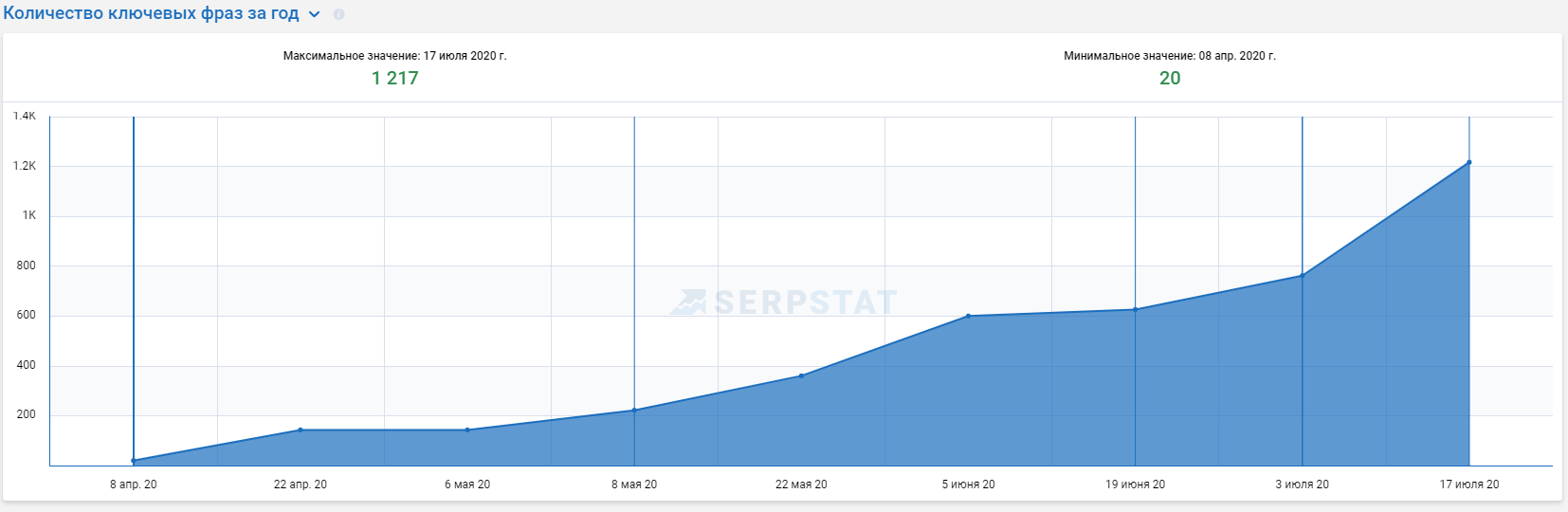Viewport: 1568px width, 512px height.
Task: Select the 3 июля 20 data point
Action: coord(1302,276)
